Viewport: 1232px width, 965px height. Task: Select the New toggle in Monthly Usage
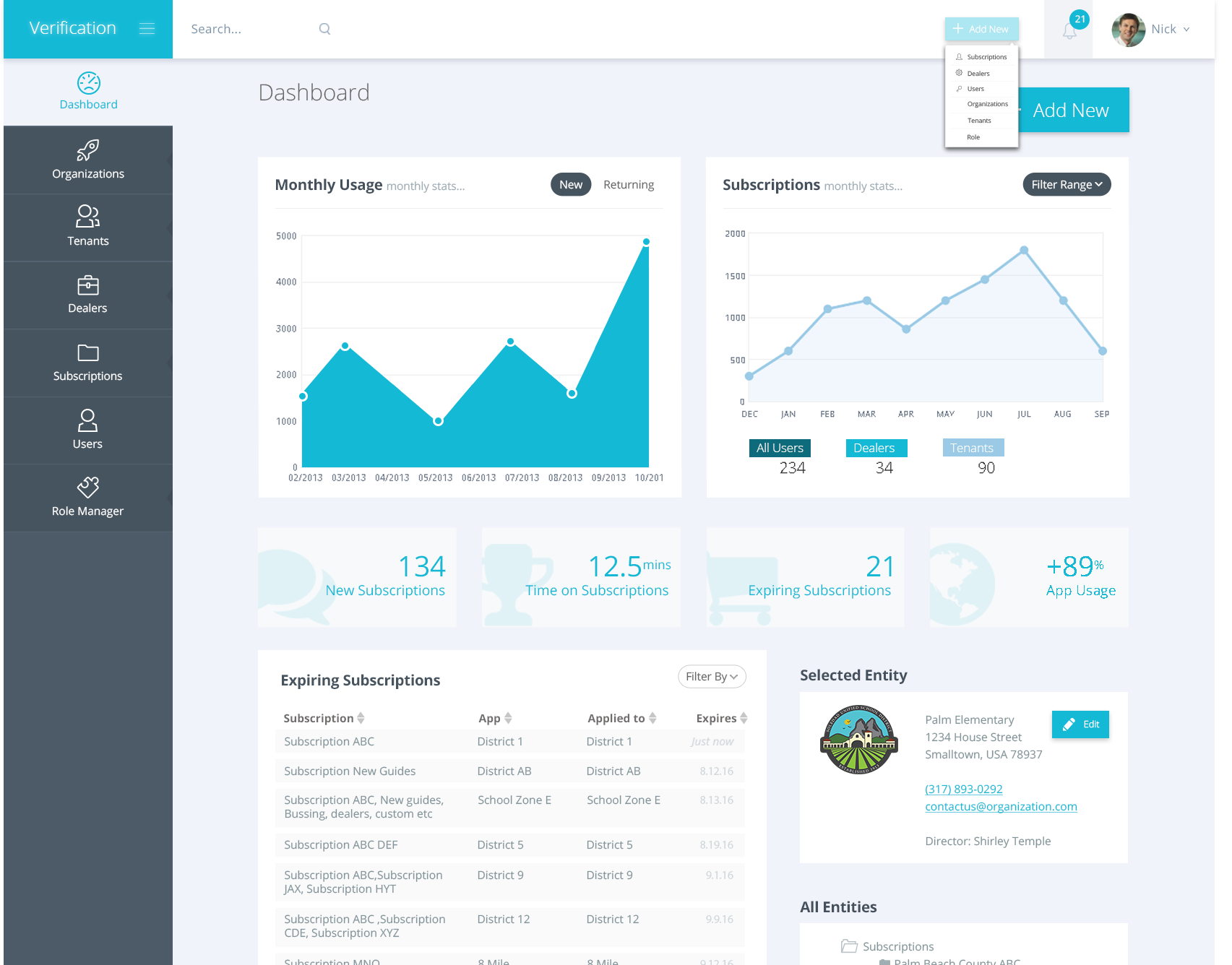(571, 184)
